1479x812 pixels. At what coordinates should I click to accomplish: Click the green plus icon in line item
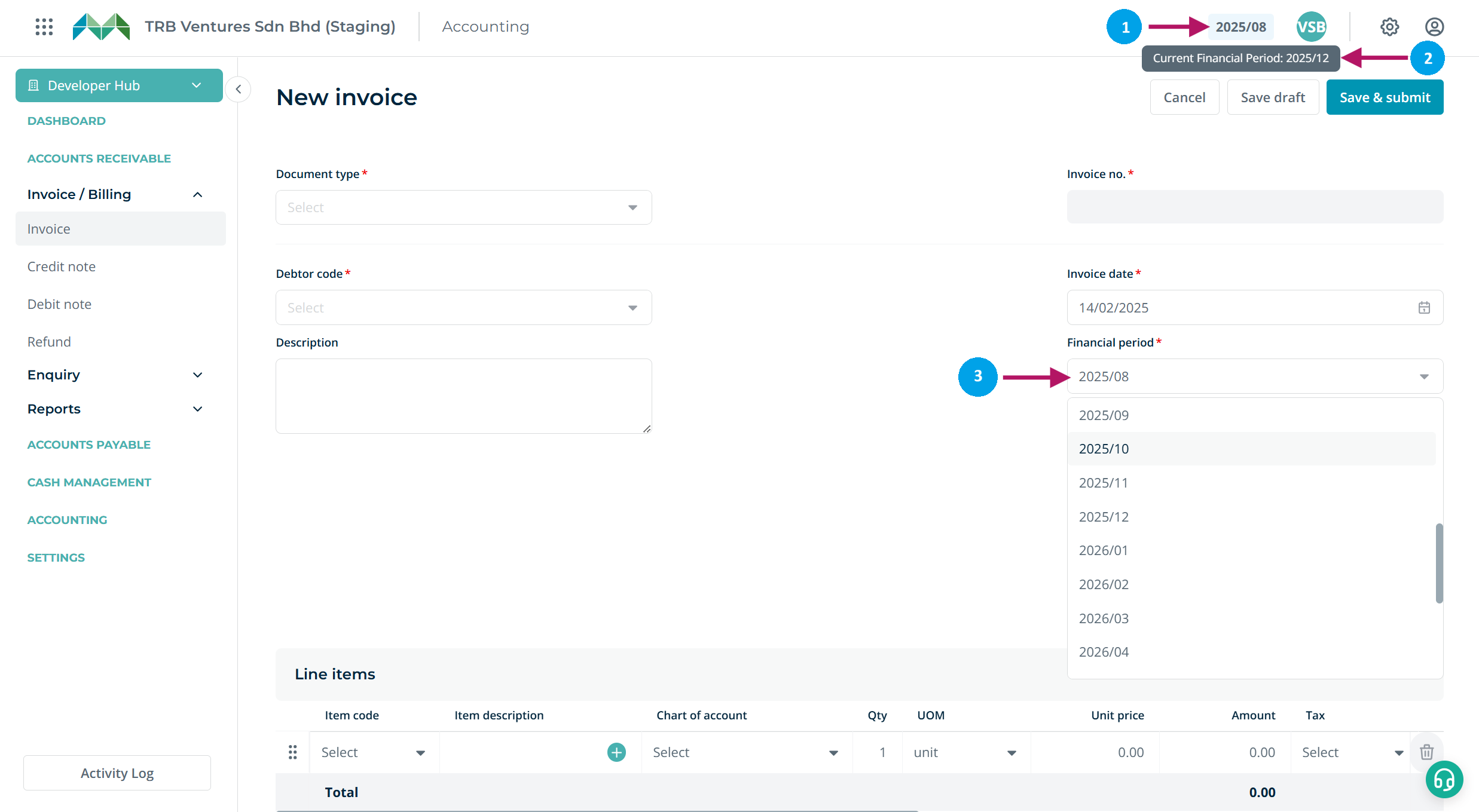click(616, 752)
